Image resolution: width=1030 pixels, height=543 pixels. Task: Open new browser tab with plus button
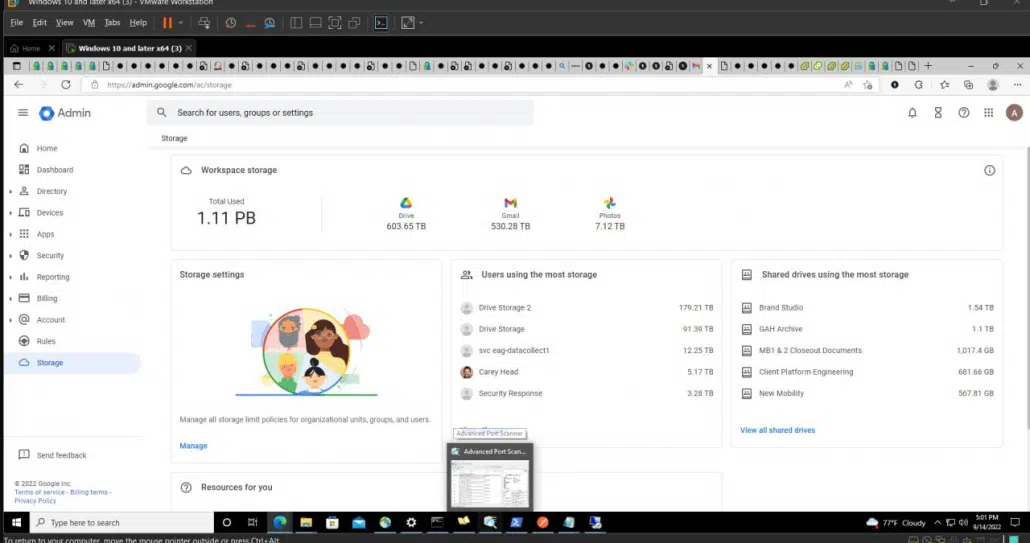pyautogui.click(x=928, y=66)
